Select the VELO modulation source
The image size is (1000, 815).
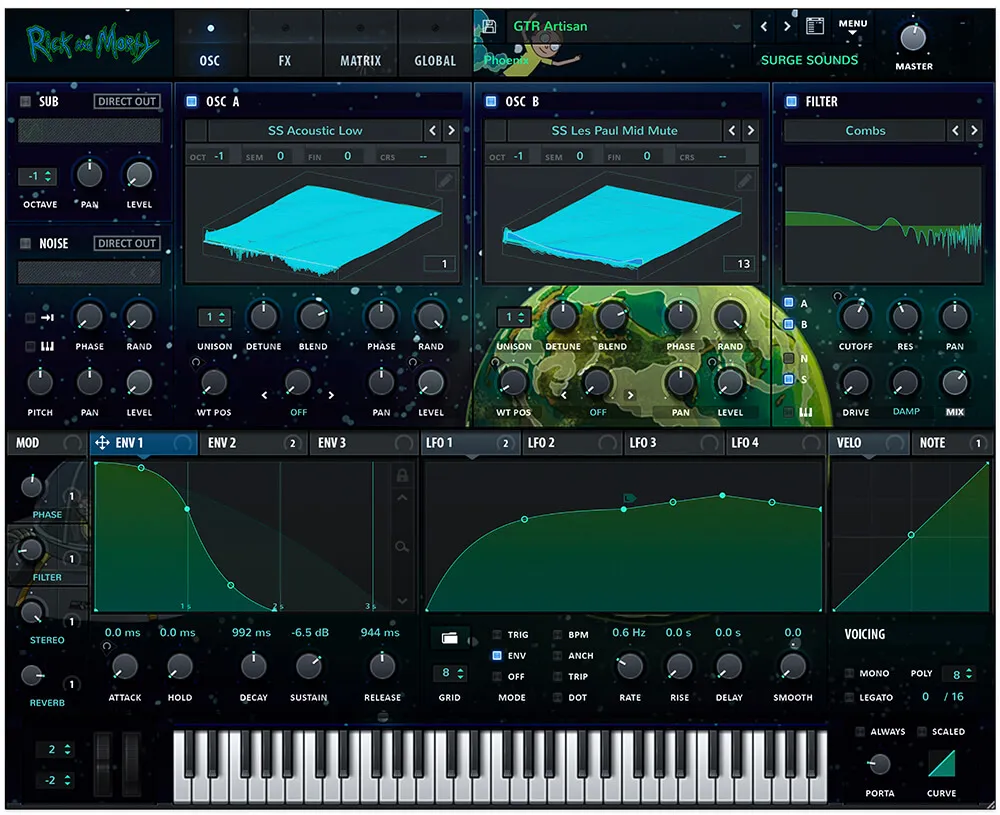point(869,443)
